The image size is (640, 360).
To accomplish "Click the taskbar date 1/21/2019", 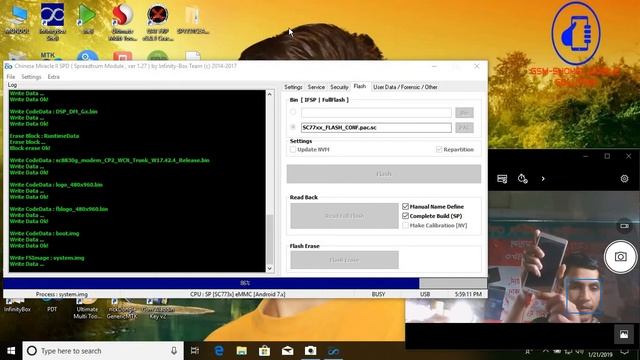I will 600,354.
